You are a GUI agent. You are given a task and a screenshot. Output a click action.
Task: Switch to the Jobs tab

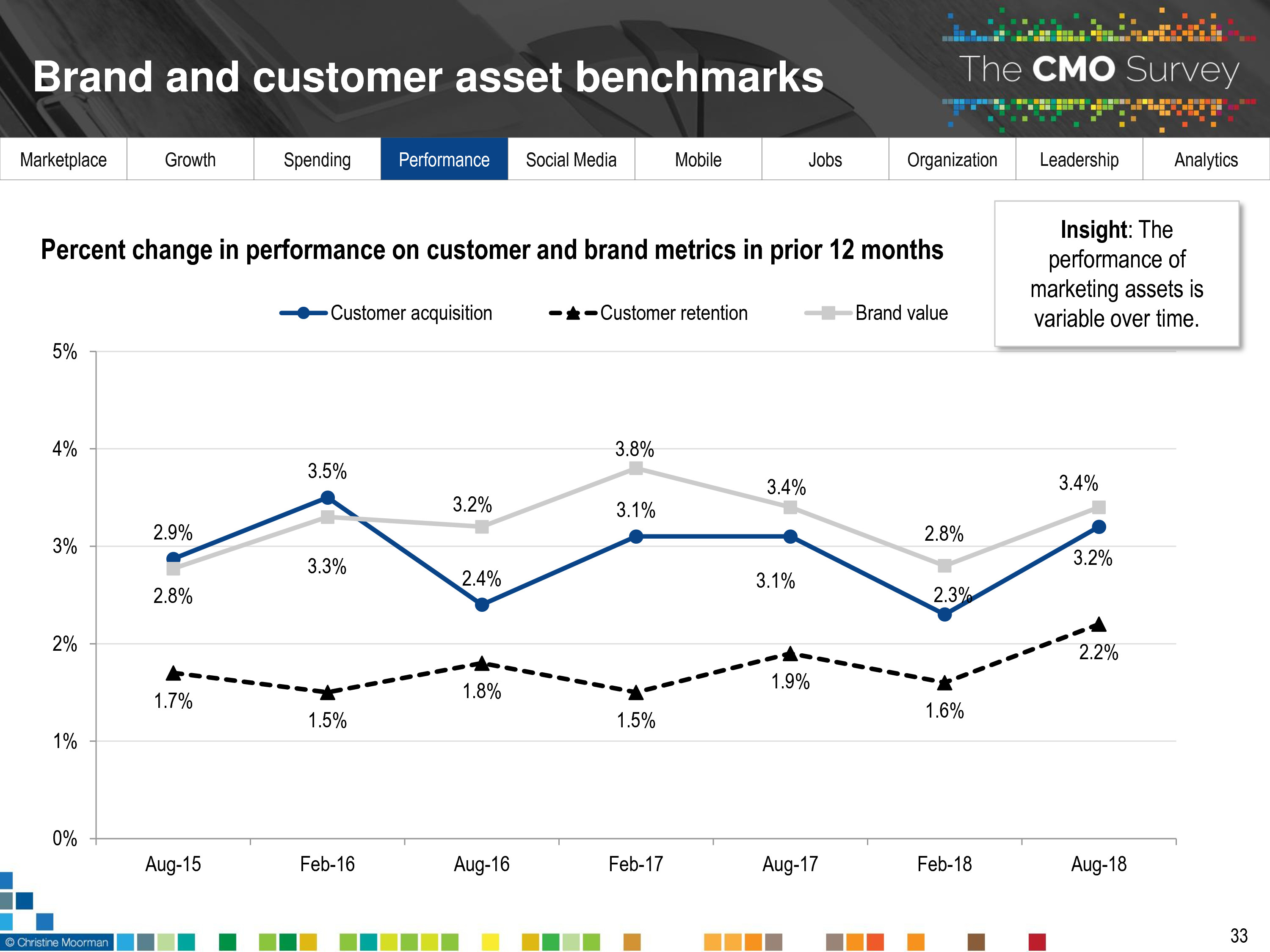click(825, 160)
